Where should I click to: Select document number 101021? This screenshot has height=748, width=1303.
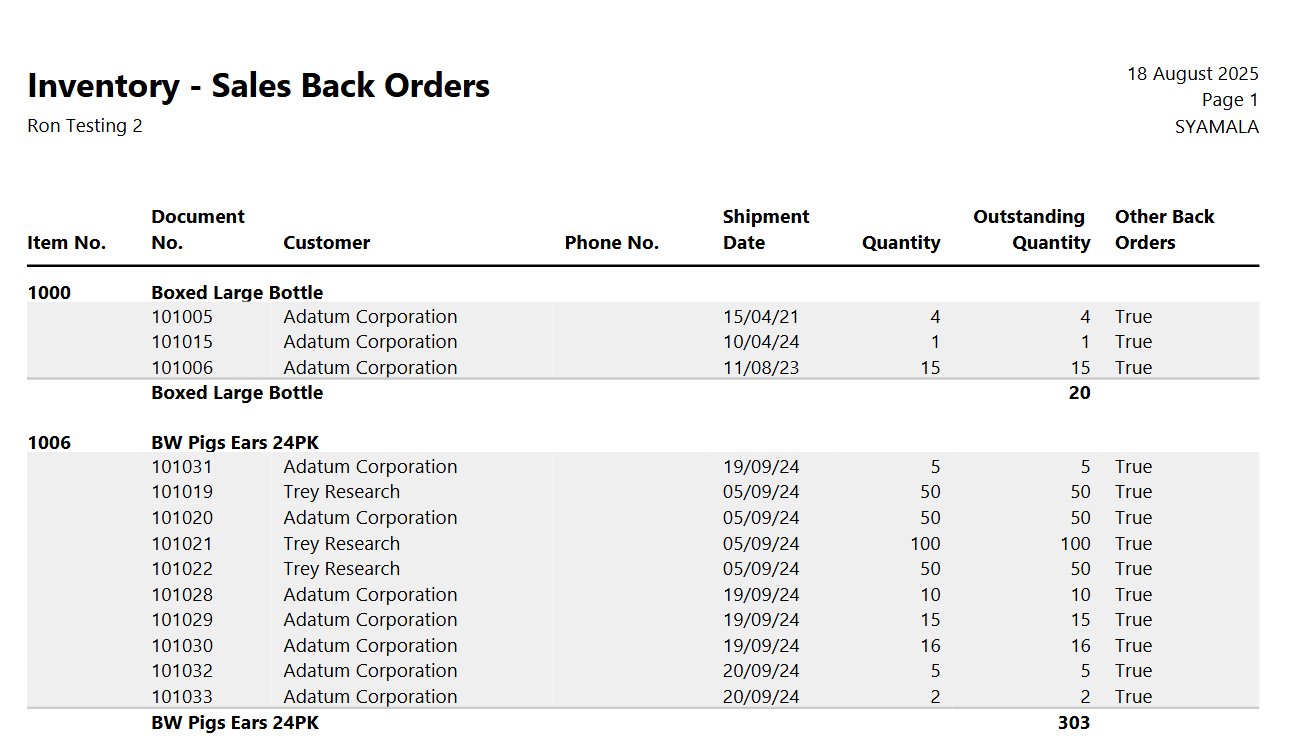pos(182,544)
